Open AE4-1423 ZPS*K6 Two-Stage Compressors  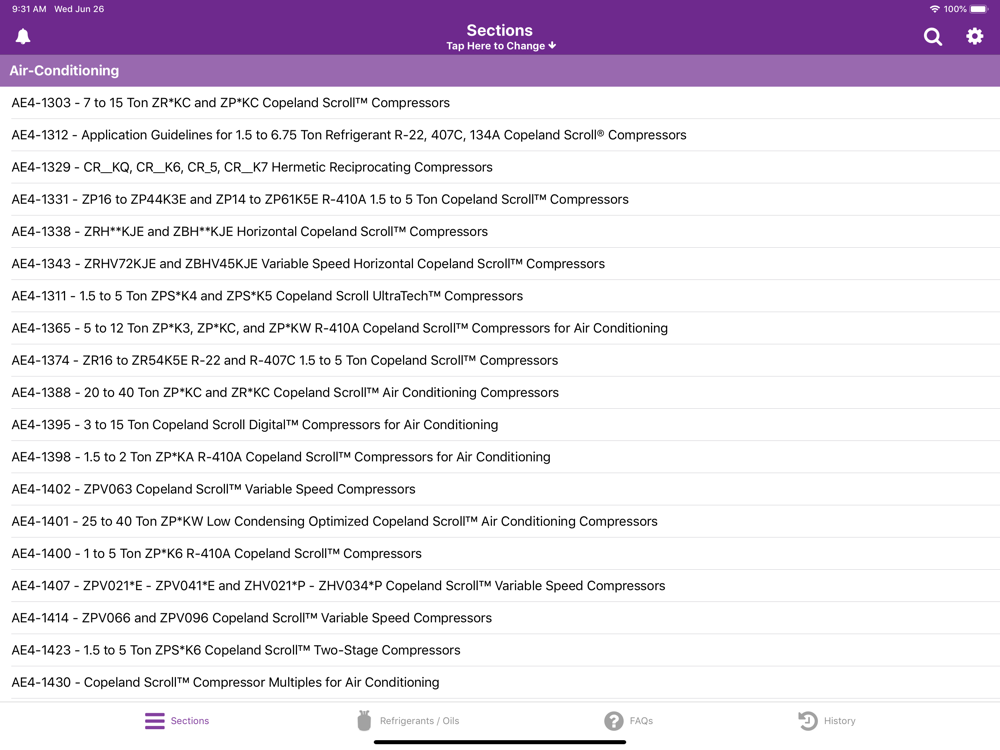pos(500,651)
